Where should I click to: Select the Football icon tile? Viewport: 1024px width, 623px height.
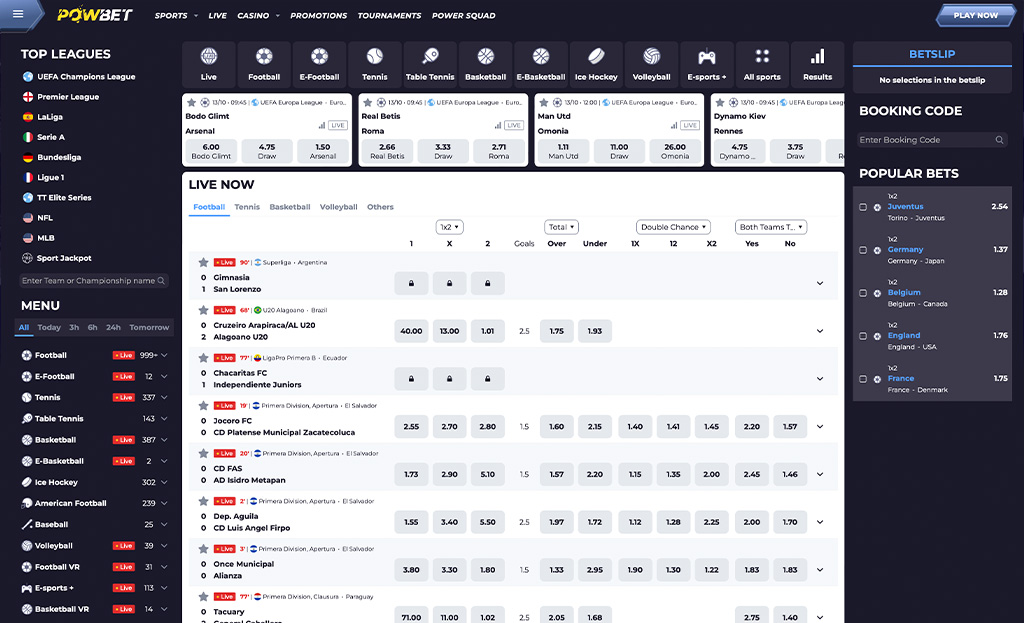point(264,65)
